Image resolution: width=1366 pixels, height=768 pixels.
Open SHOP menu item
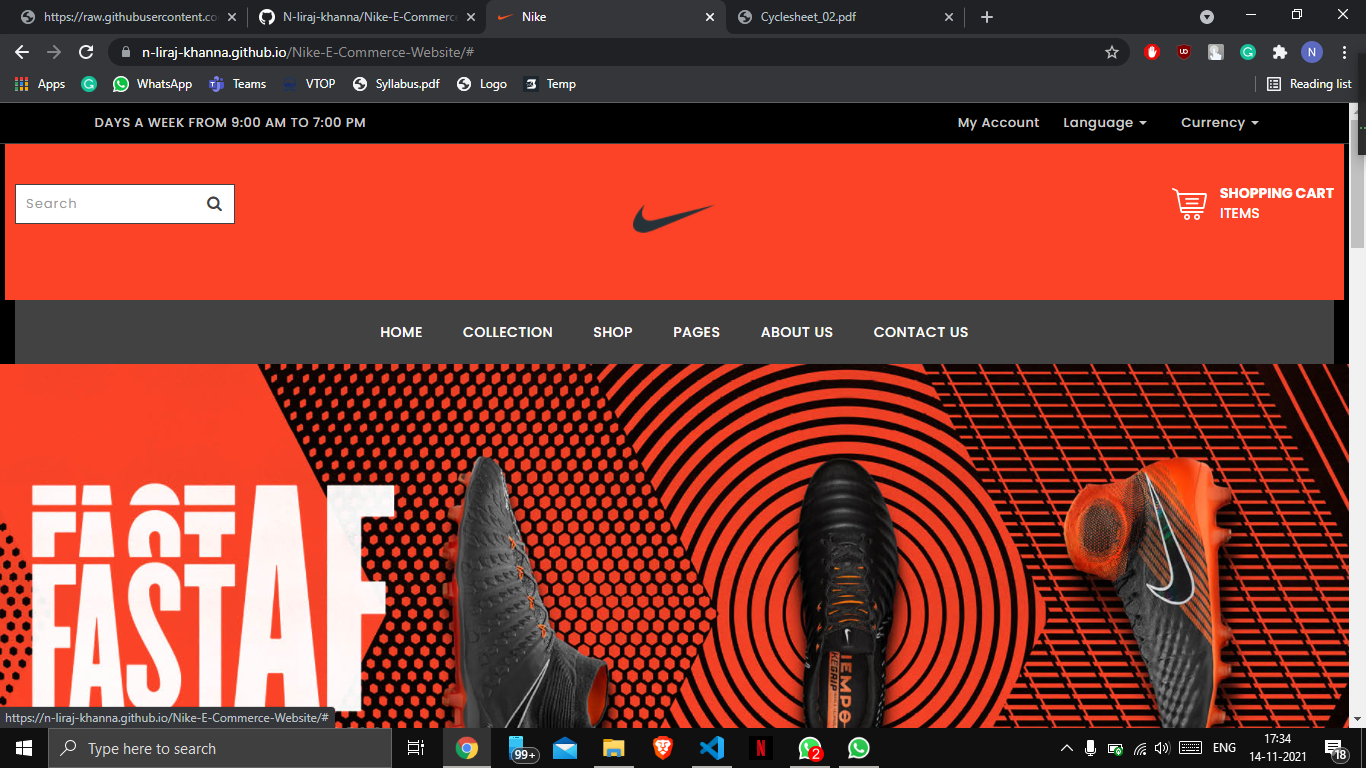coord(612,332)
